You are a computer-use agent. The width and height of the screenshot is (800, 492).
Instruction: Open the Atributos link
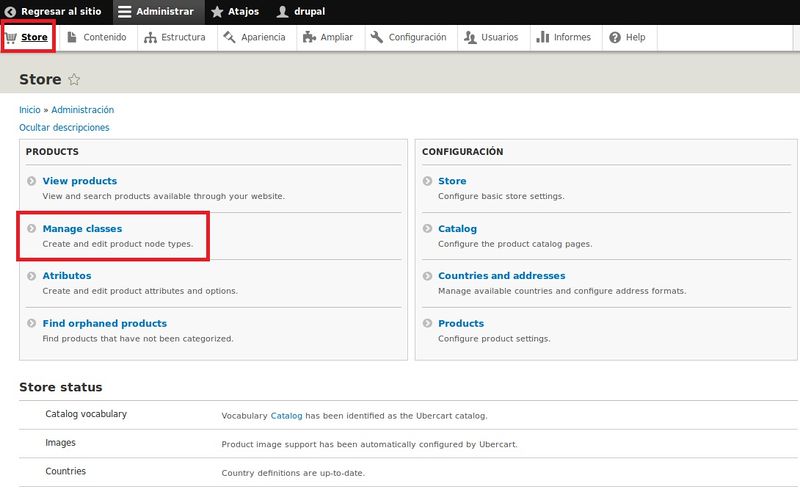pos(67,276)
